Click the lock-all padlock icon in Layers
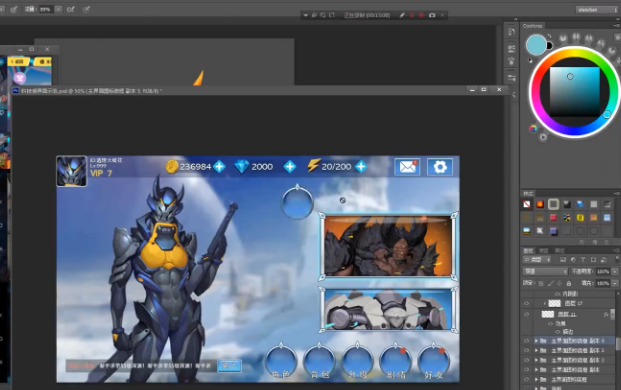 [x=569, y=283]
